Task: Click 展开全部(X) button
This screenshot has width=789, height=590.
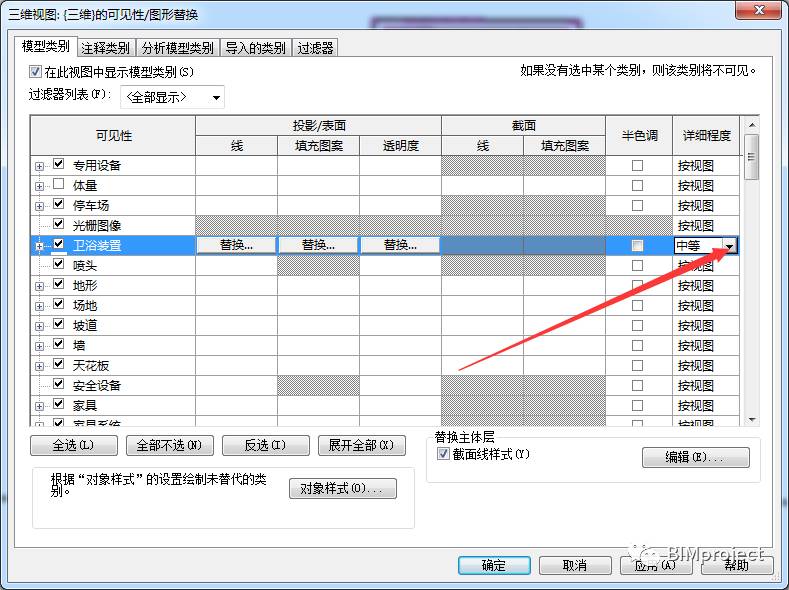Action: 362,446
